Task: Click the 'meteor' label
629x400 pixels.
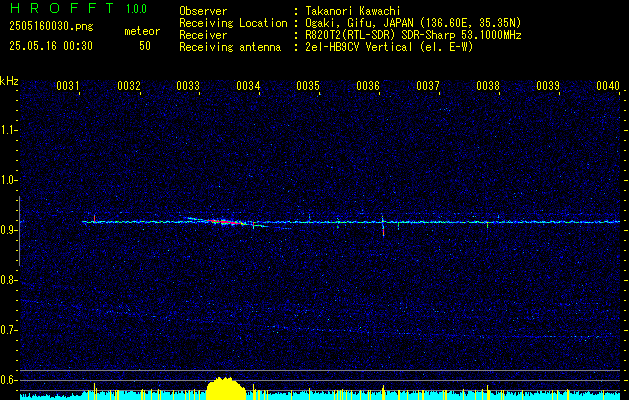Action: pyautogui.click(x=142, y=31)
